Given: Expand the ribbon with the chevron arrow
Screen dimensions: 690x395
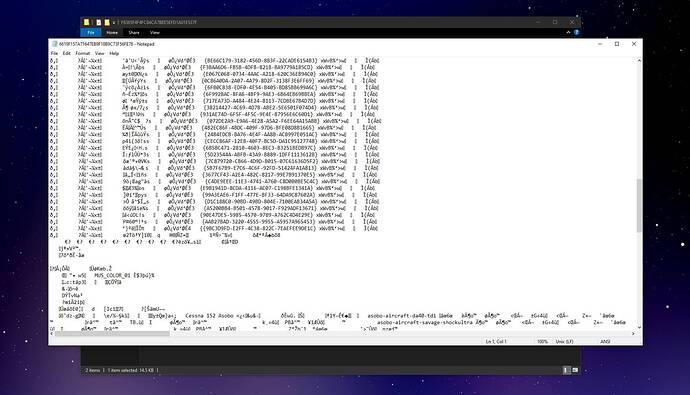Looking at the screenshot, I should point(568,33).
